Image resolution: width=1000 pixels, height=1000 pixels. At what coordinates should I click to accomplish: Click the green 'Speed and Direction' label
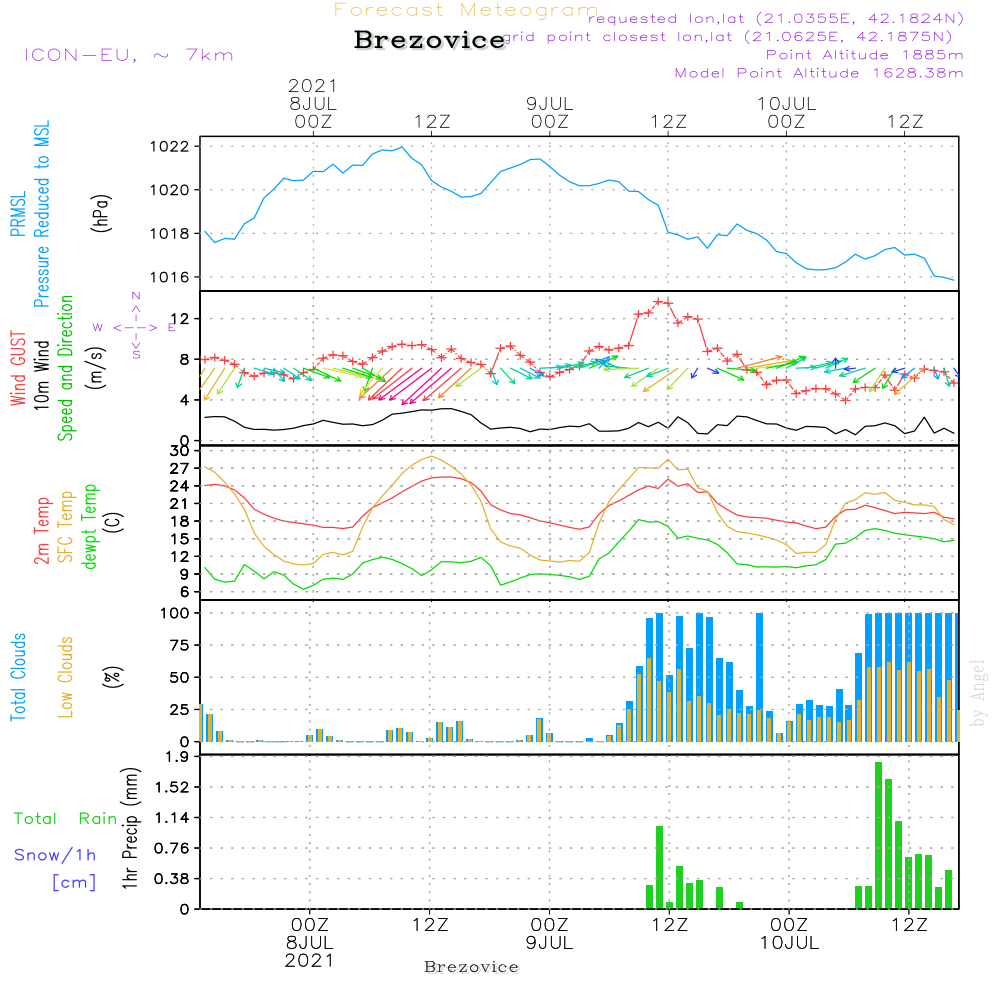(x=66, y=368)
